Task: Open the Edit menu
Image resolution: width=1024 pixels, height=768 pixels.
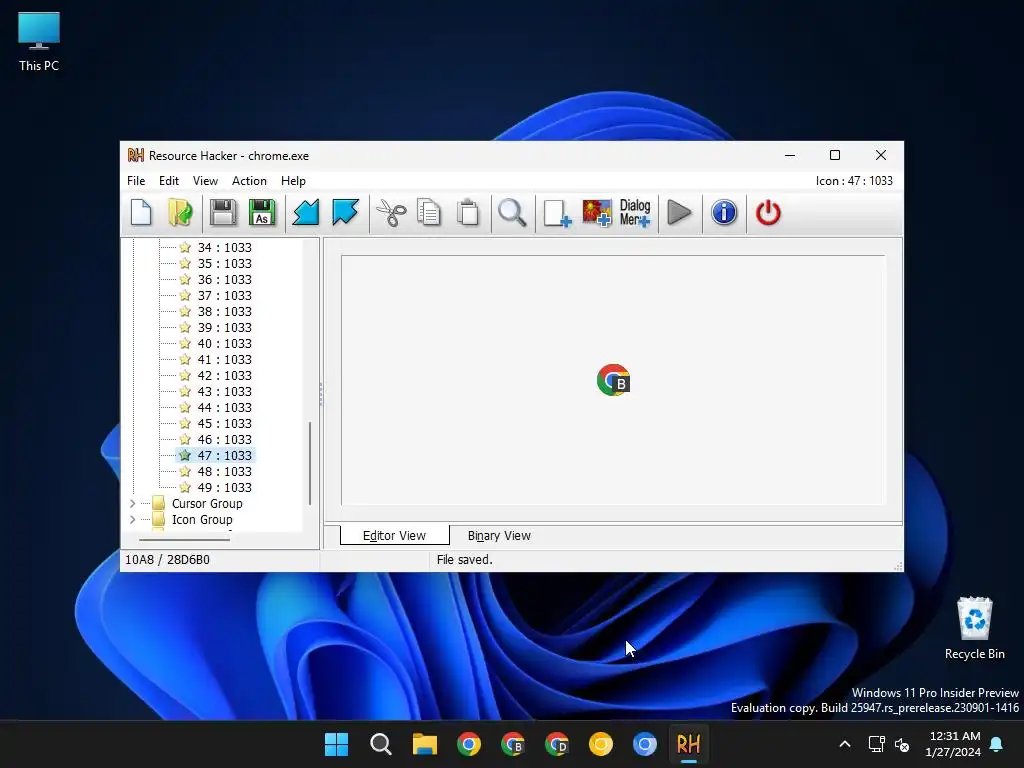Action: 168,181
